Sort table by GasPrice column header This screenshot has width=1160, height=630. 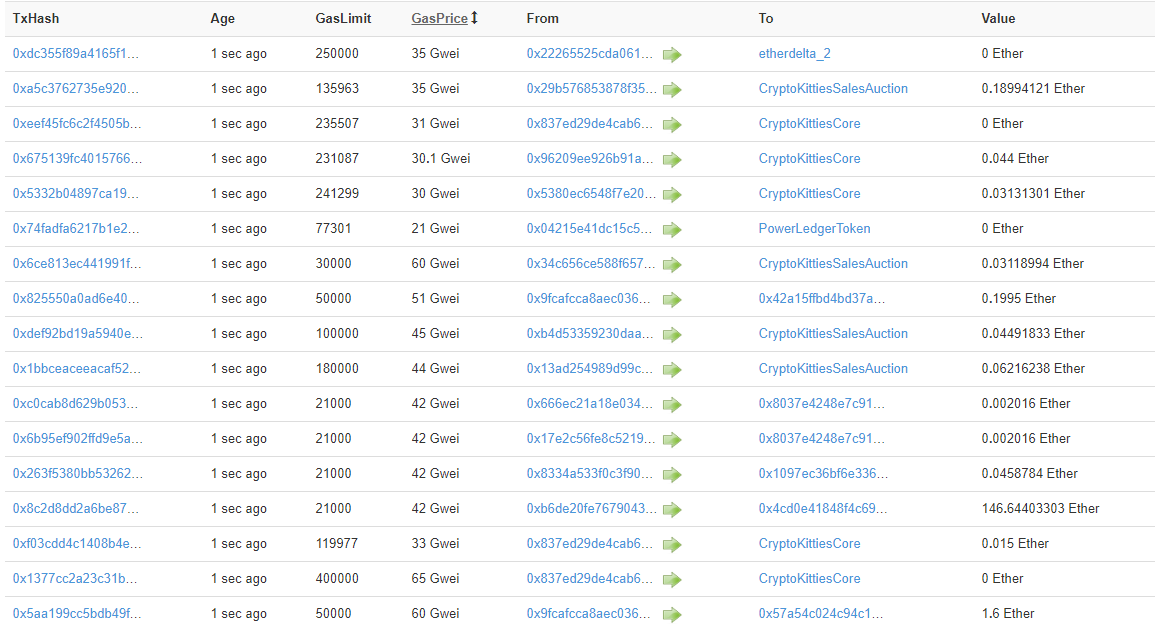pyautogui.click(x=439, y=18)
